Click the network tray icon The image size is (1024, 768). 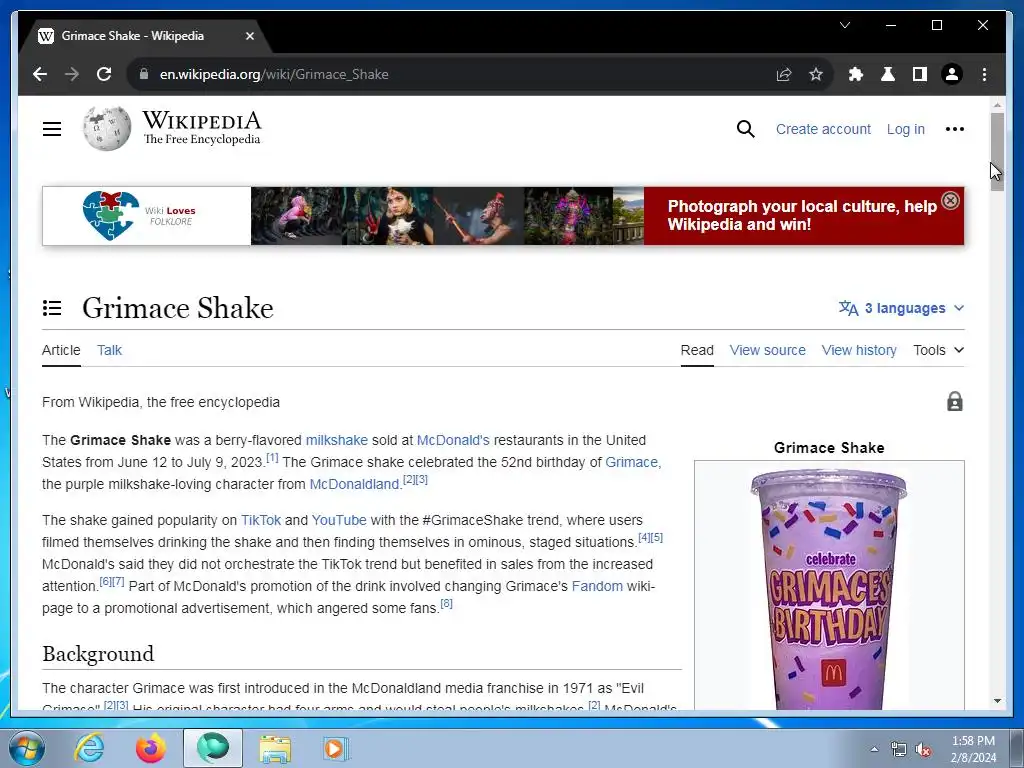(x=899, y=750)
